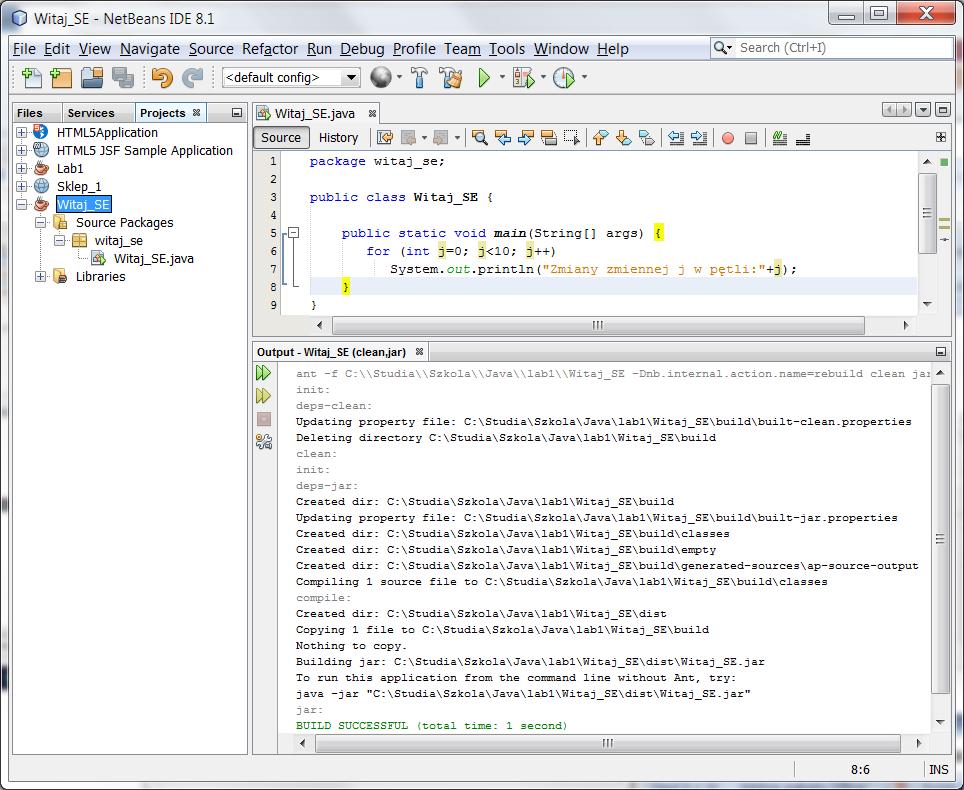The height and width of the screenshot is (790, 964).
Task: Expand the HTML5Application project node
Action: tap(22, 132)
